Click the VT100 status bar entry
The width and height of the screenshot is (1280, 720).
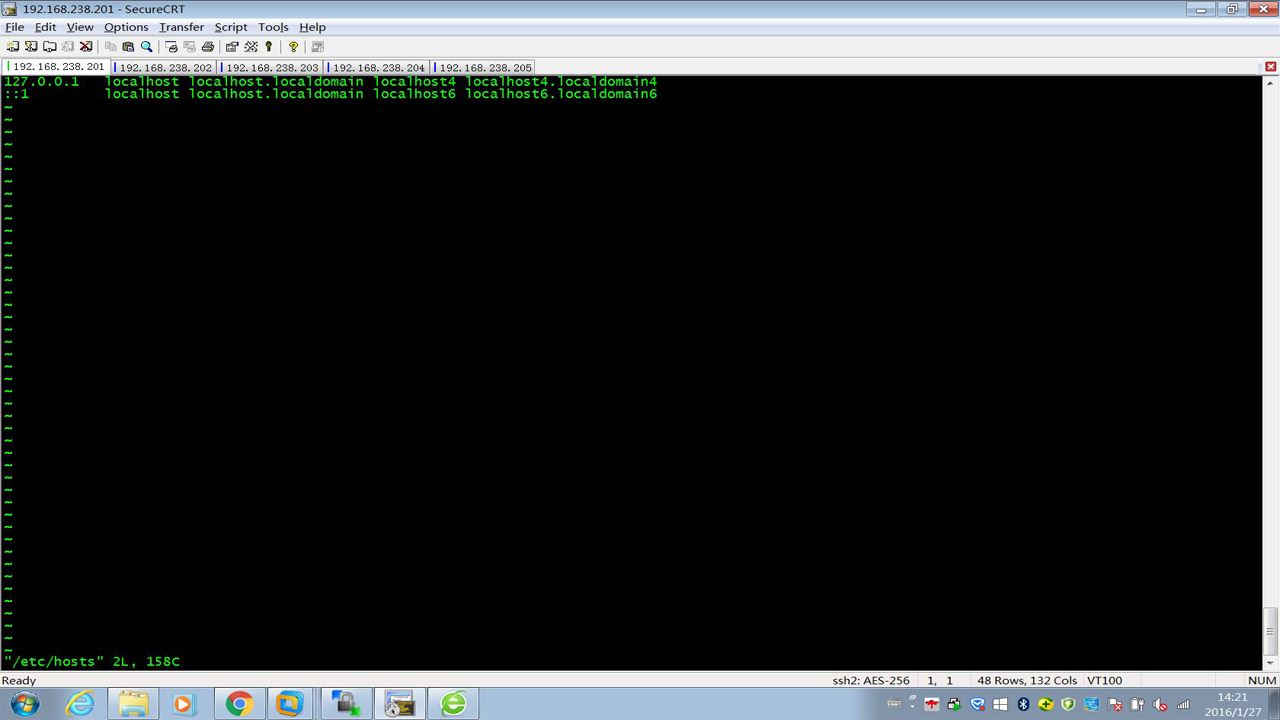[x=1104, y=680]
